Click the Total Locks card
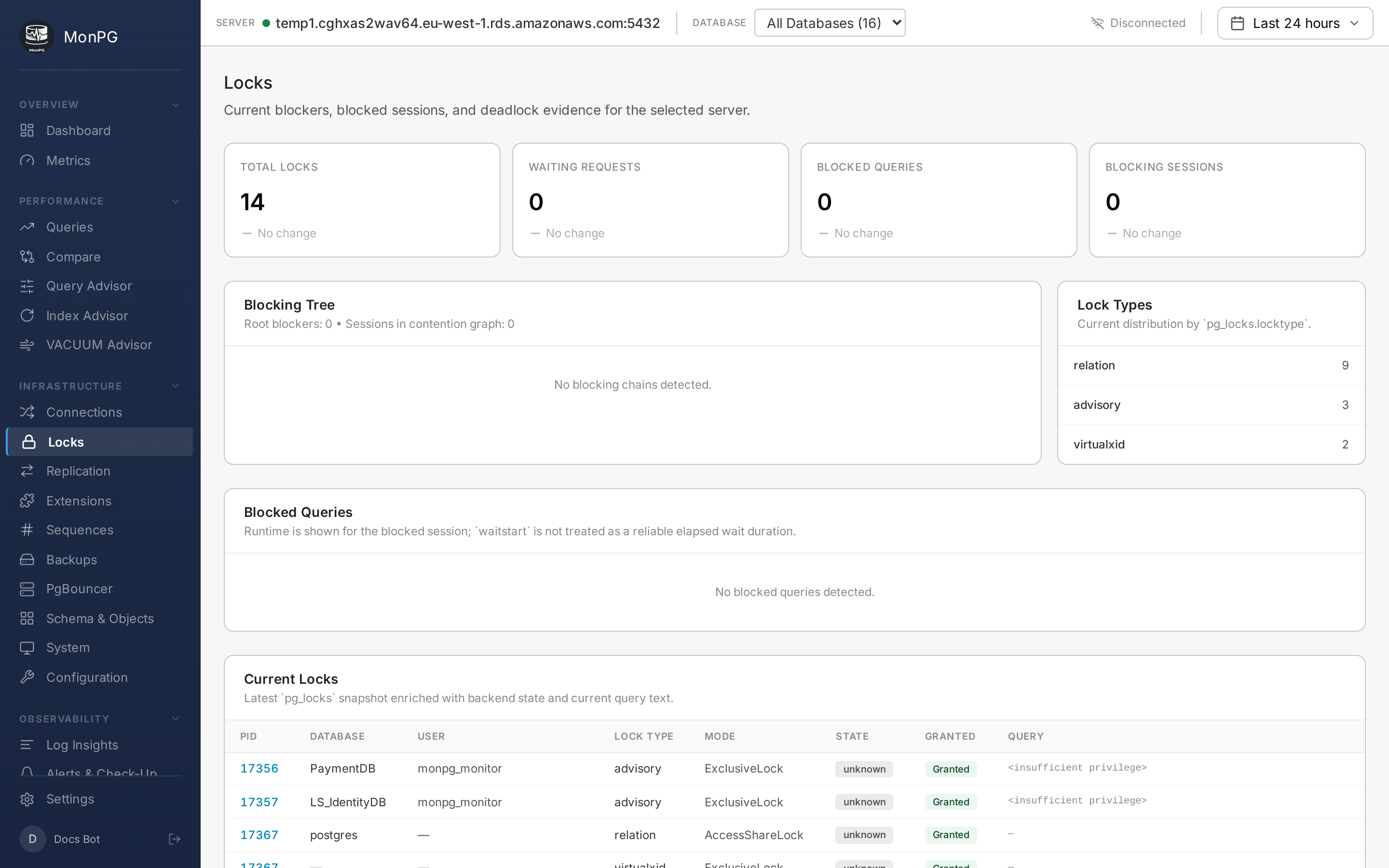1389x868 pixels. 362,200
